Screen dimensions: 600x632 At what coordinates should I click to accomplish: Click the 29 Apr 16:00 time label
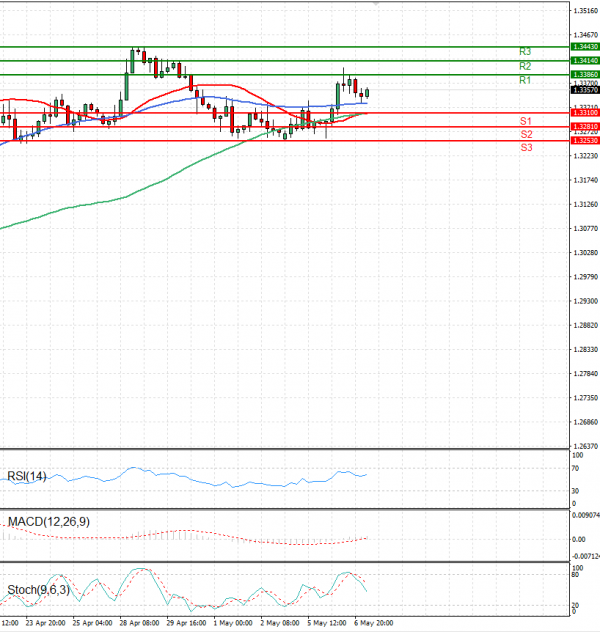coord(186,623)
